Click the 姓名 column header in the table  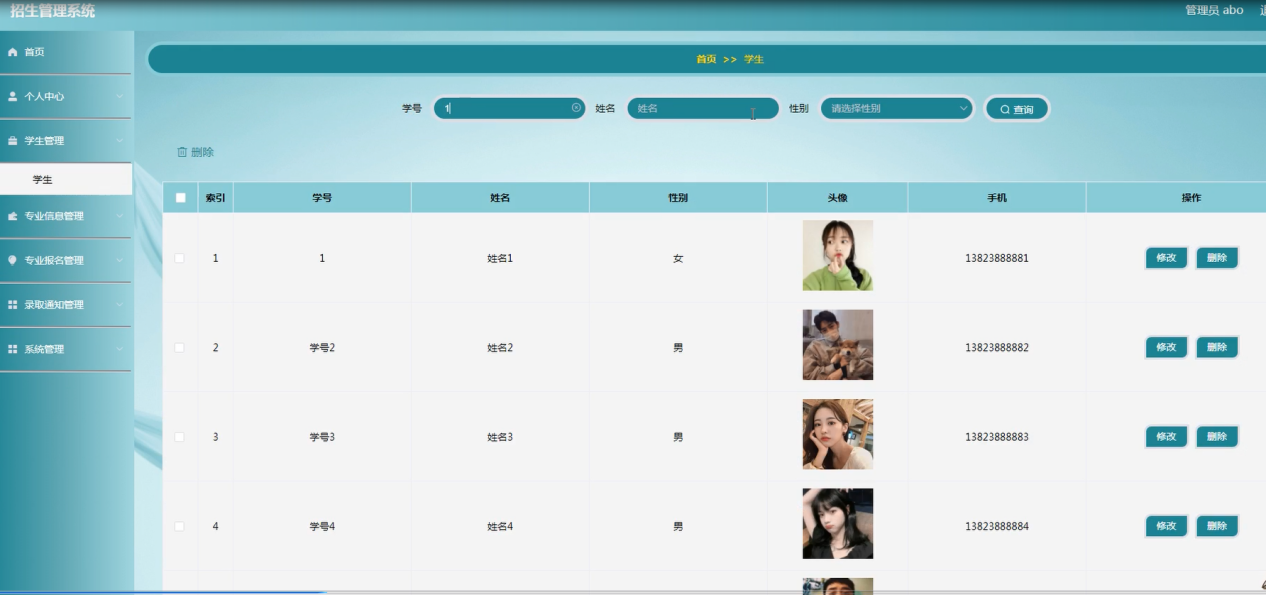500,198
